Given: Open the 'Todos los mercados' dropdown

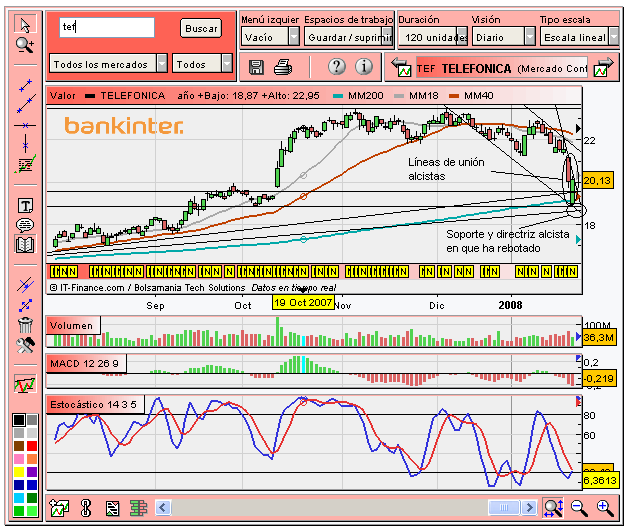Looking at the screenshot, I should [108, 64].
